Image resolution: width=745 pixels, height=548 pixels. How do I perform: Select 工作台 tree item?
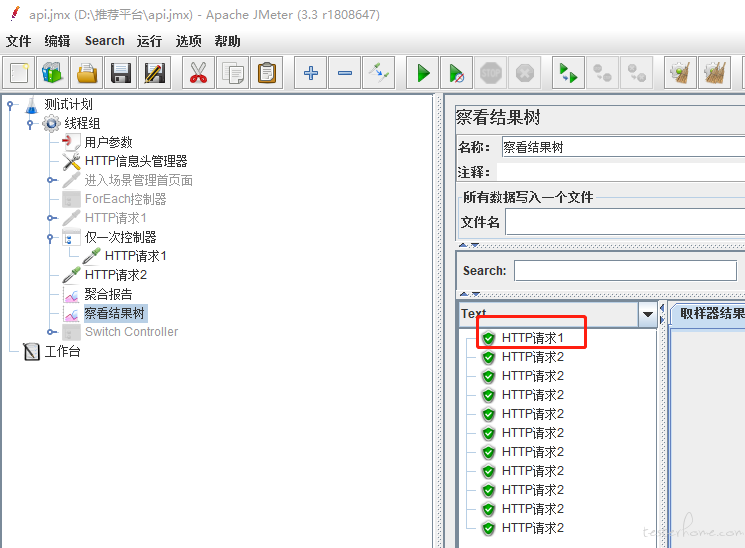pos(62,352)
